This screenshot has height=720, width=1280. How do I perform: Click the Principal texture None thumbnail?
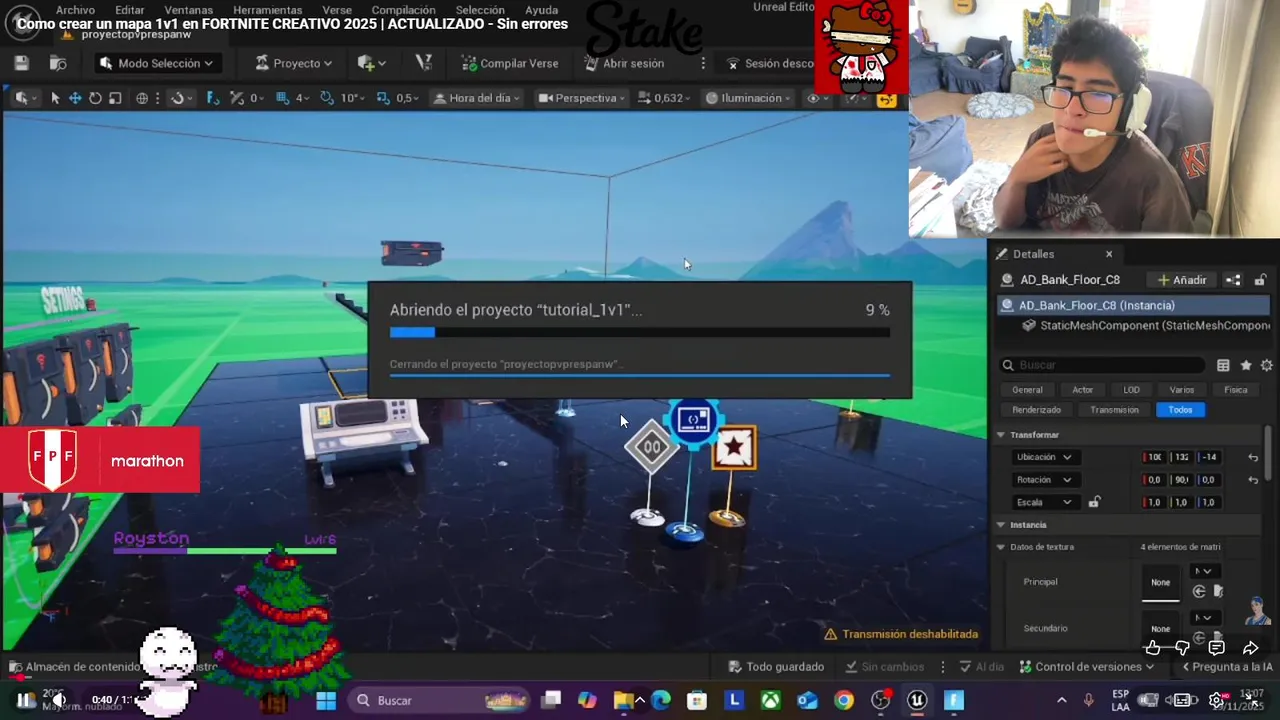pyautogui.click(x=1160, y=582)
